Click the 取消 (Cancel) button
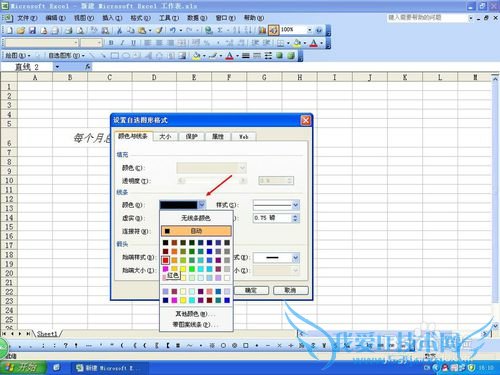Image resolution: width=500 pixels, height=375 pixels. click(290, 290)
